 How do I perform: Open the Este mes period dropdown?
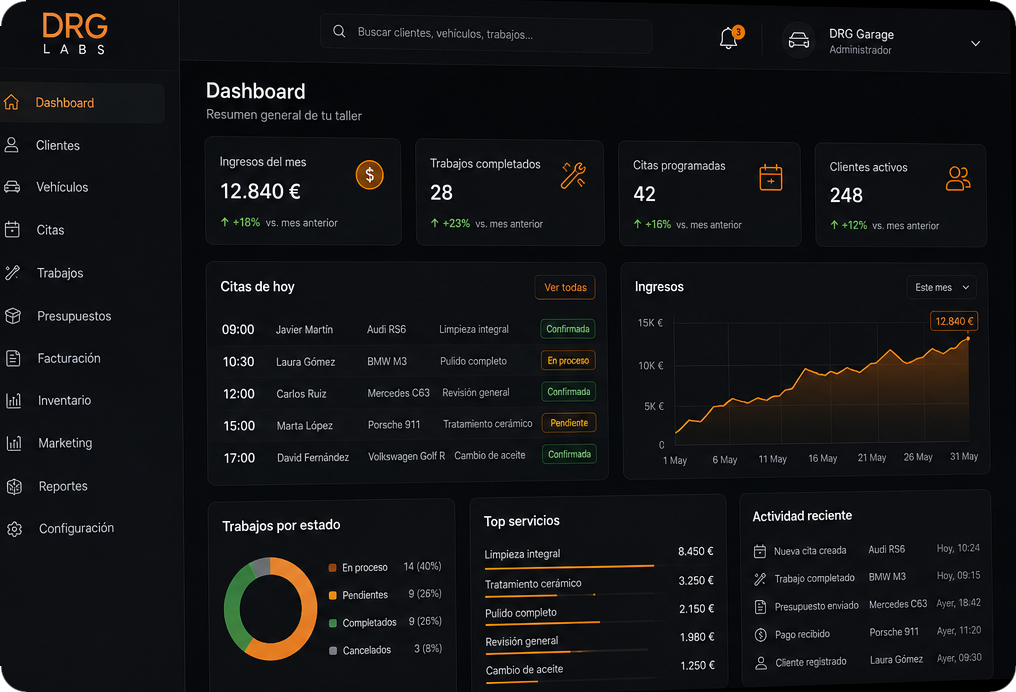click(x=941, y=287)
